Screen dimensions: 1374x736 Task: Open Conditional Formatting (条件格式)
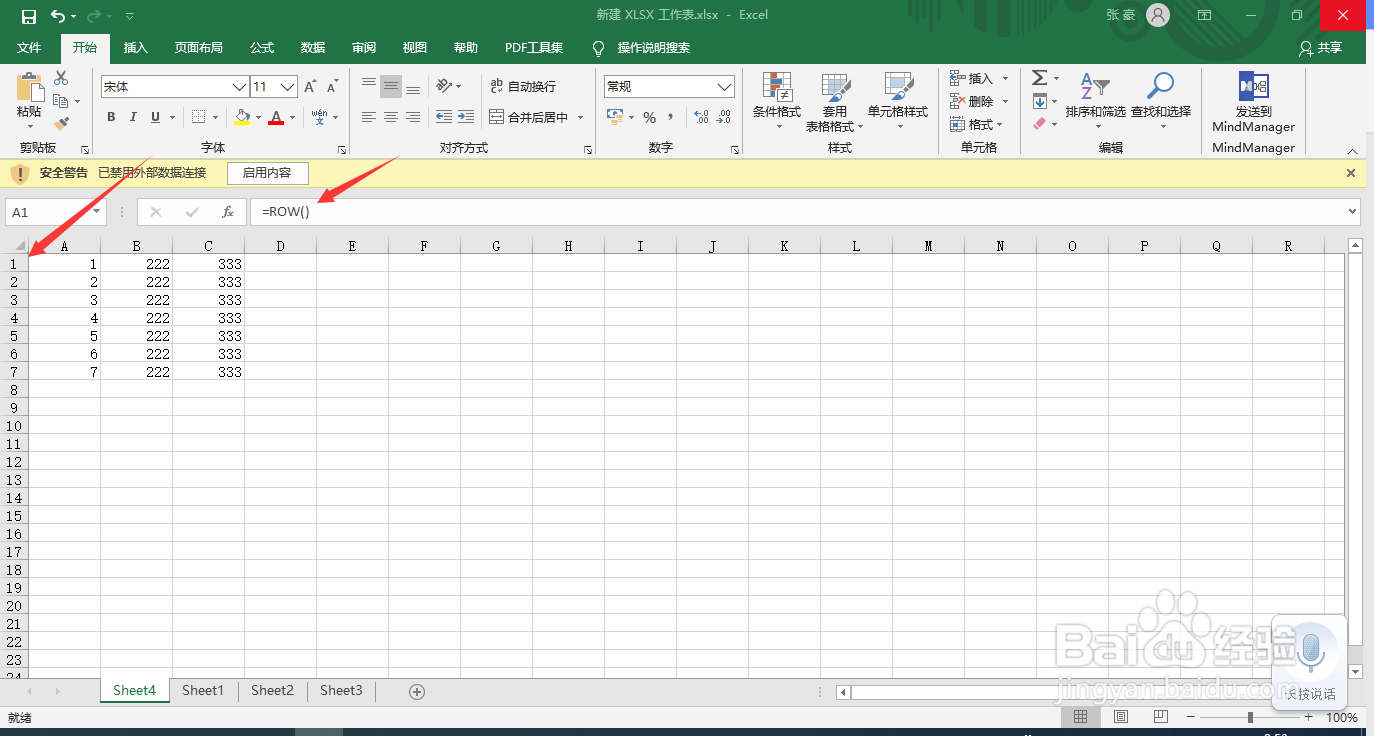[x=777, y=101]
